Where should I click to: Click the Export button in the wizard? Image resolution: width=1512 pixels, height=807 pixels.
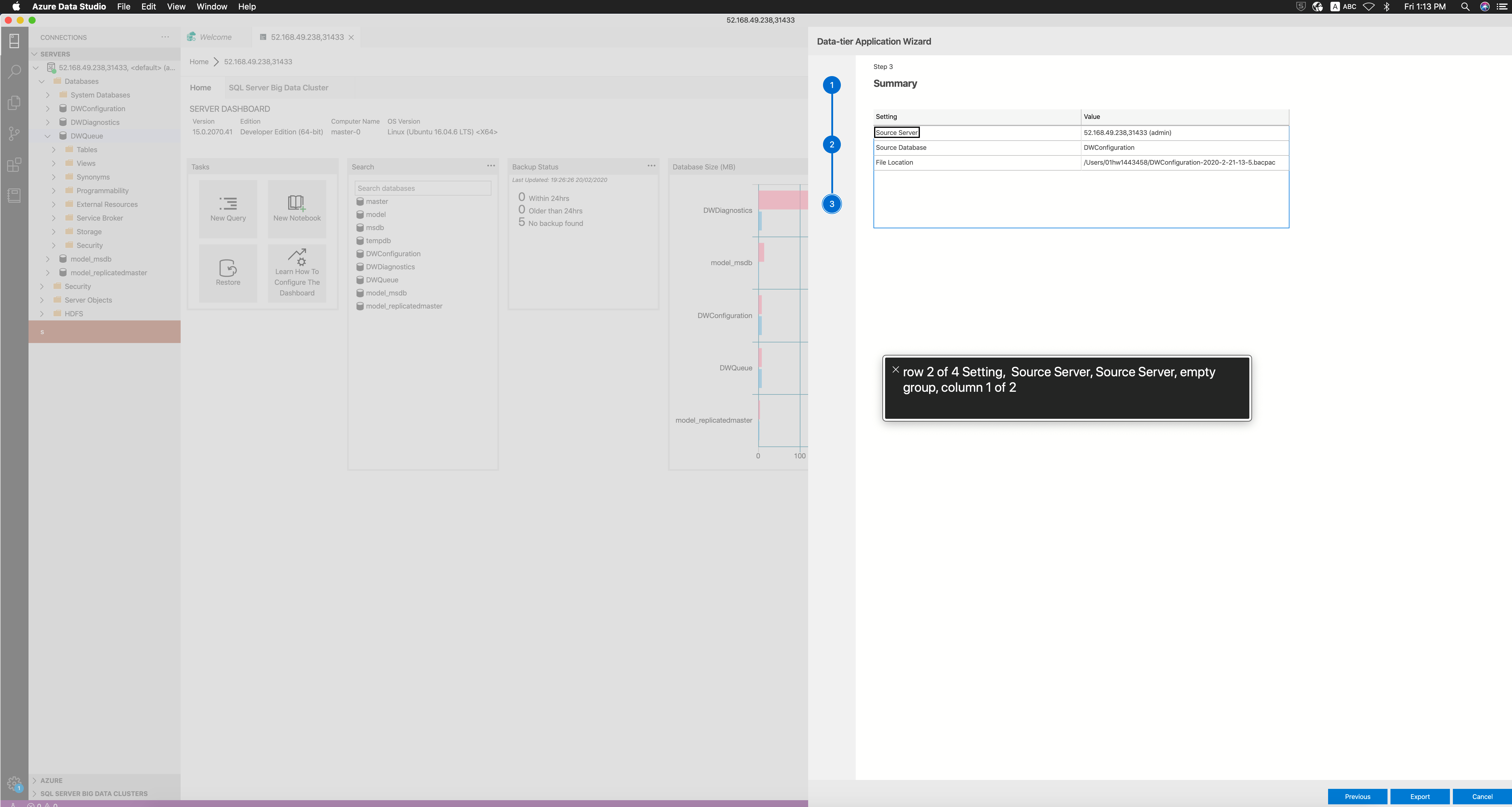point(1420,796)
